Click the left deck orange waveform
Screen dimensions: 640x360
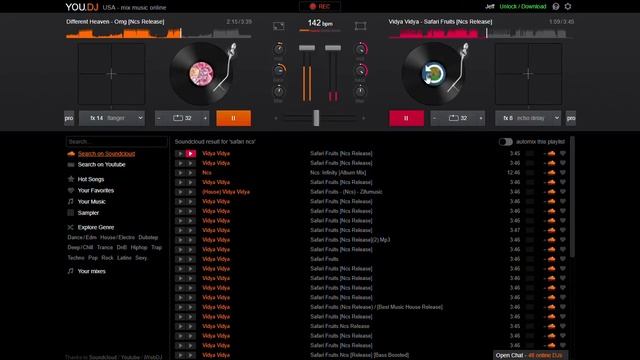[158, 33]
